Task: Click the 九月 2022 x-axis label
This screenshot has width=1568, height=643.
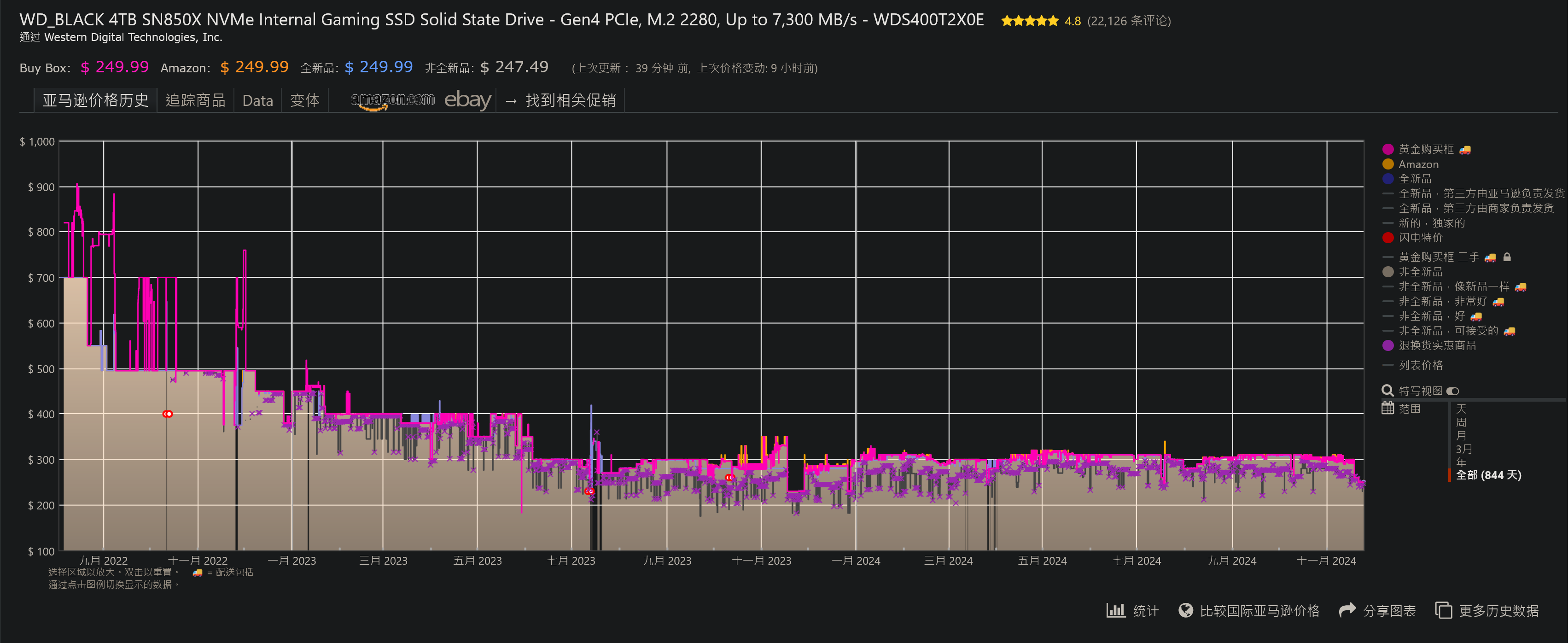Action: (x=104, y=561)
